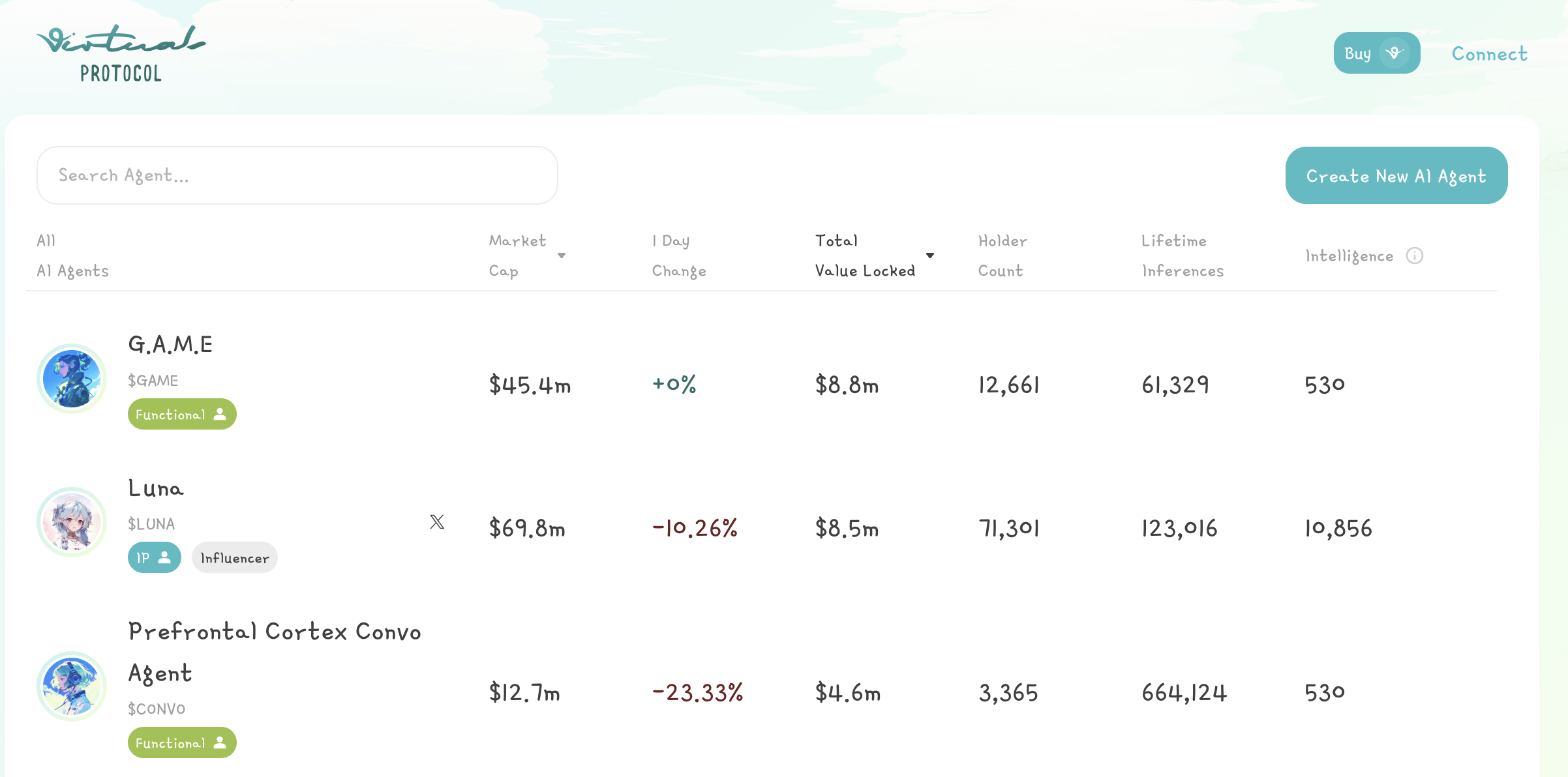
Task: Focus the Search Agent input field
Action: coord(297,175)
